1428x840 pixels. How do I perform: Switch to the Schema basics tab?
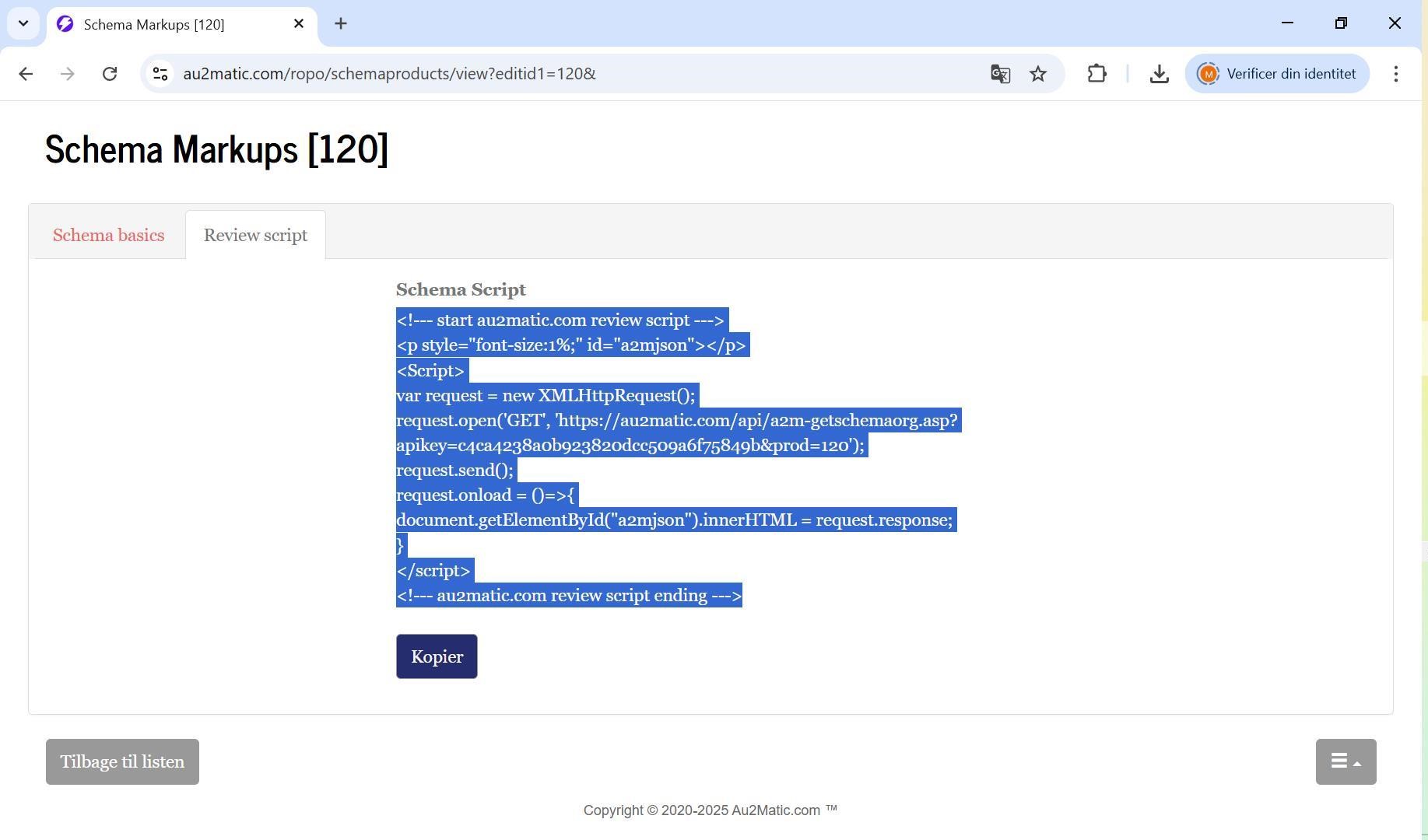108,235
